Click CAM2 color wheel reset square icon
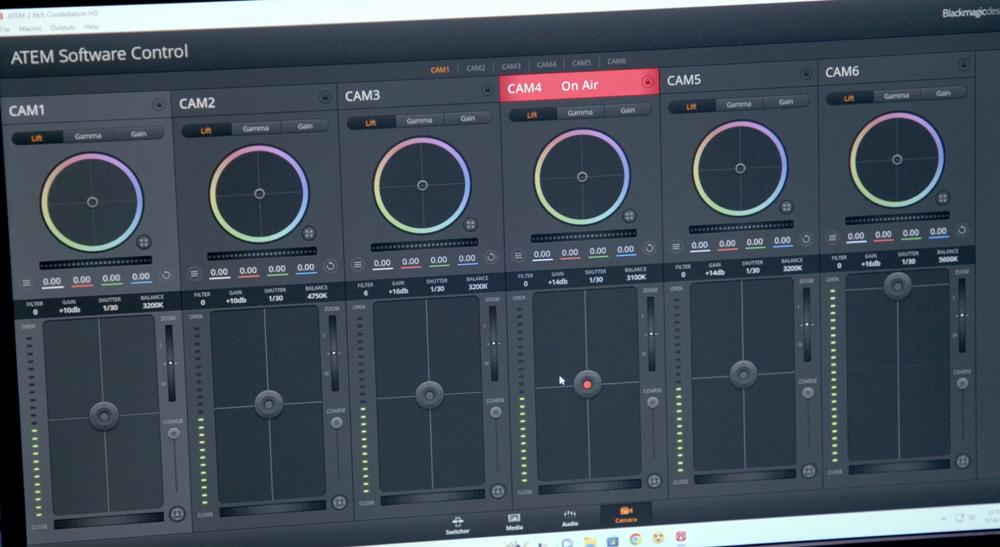The image size is (1000, 547). 309,233
